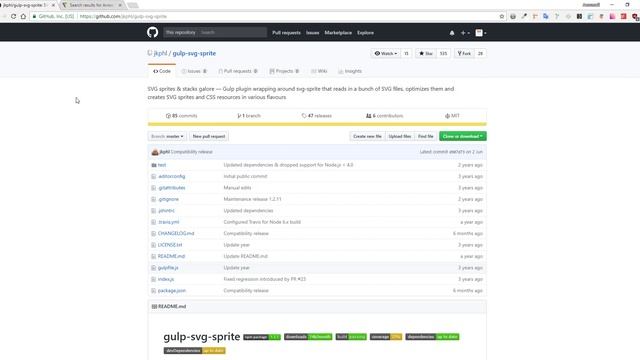This screenshot has height=360, width=640.
Task: Open the jkphl owner link
Action: point(160,53)
